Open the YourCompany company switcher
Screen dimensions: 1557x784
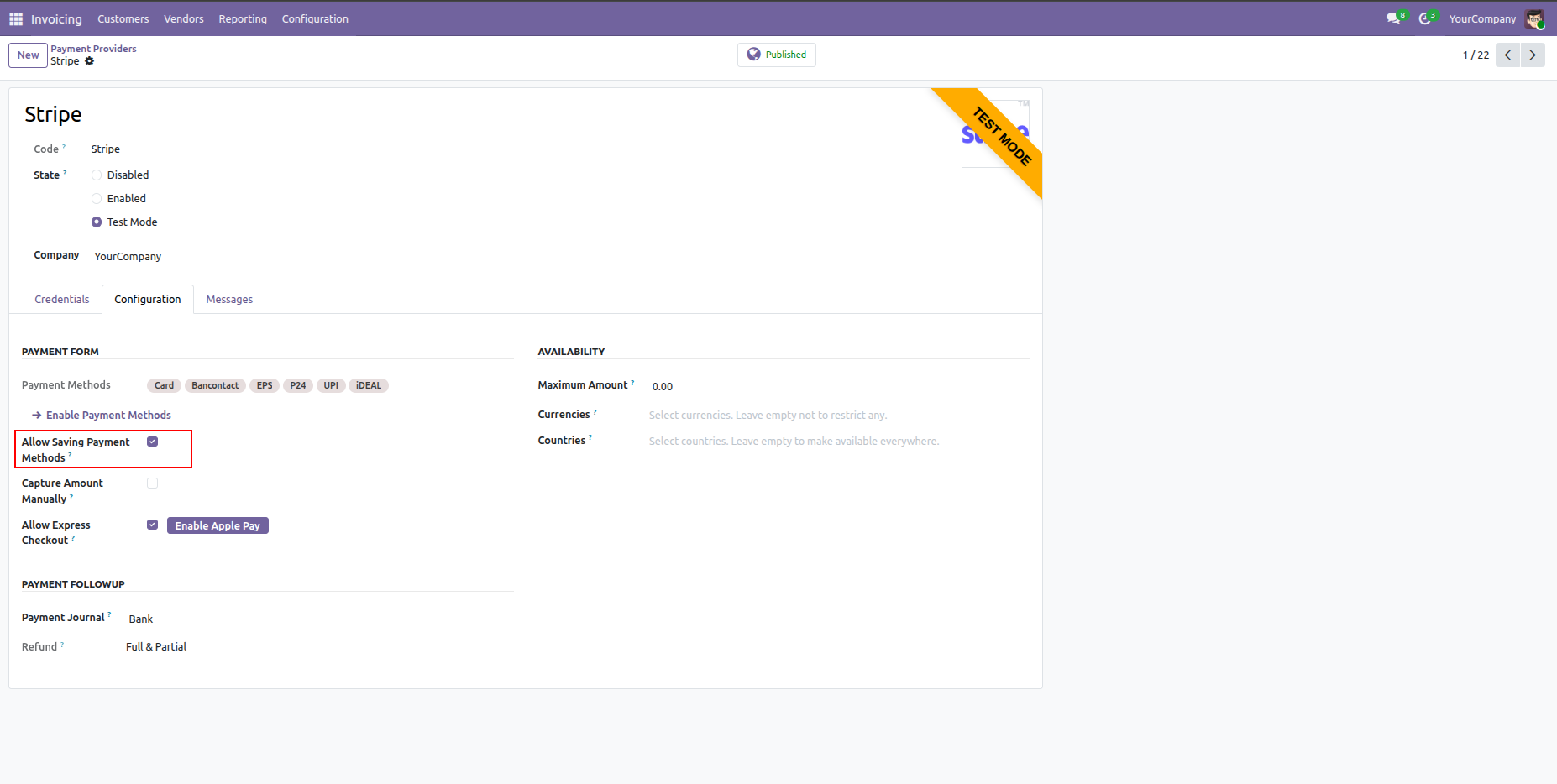(1482, 18)
